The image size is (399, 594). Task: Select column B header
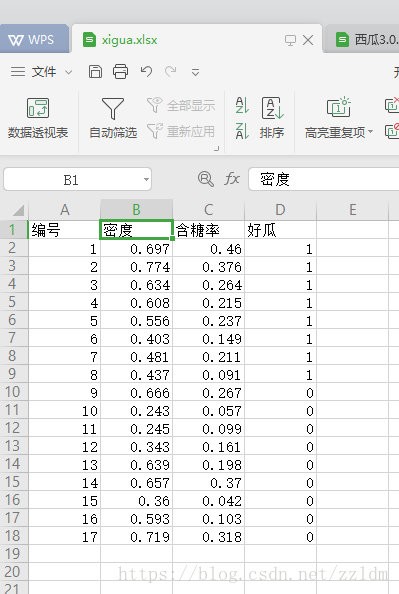(x=136, y=209)
